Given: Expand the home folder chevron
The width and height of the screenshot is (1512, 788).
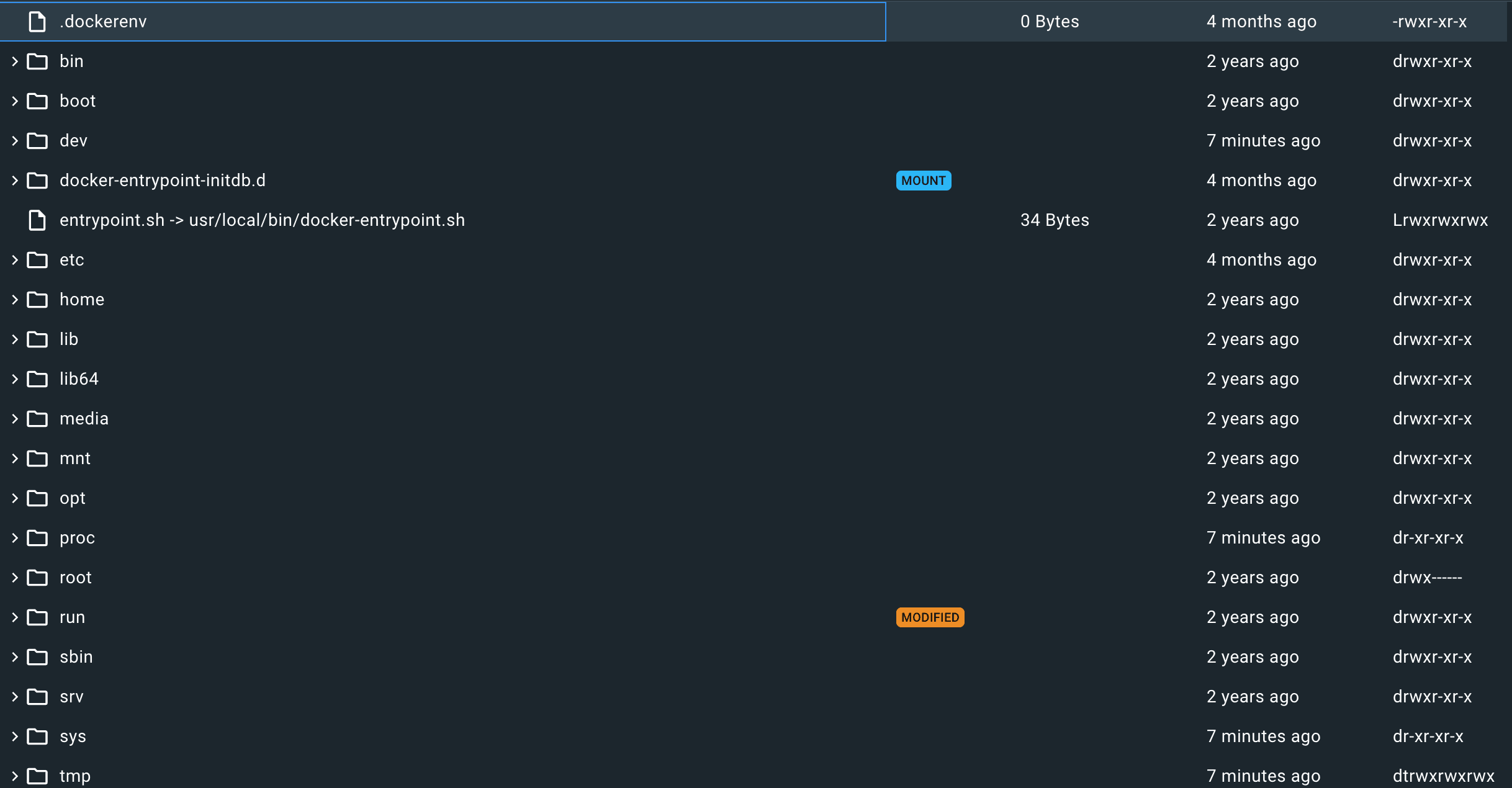Looking at the screenshot, I should point(15,300).
